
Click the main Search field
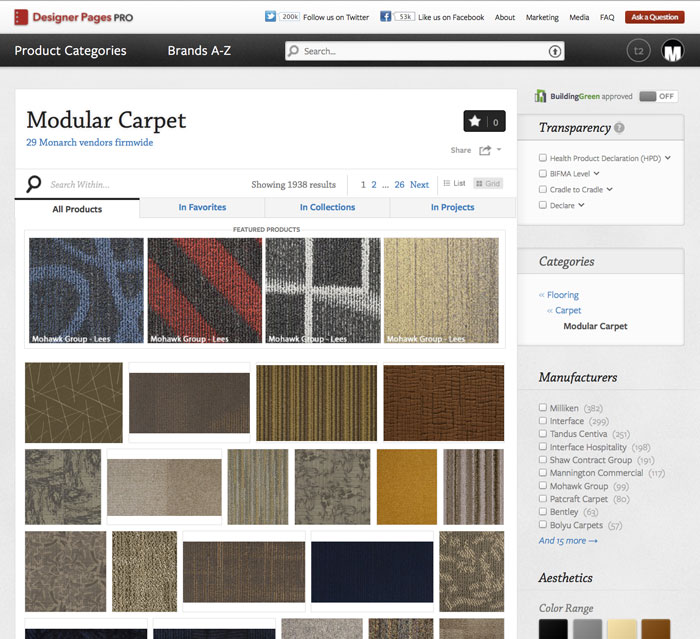tap(425, 51)
